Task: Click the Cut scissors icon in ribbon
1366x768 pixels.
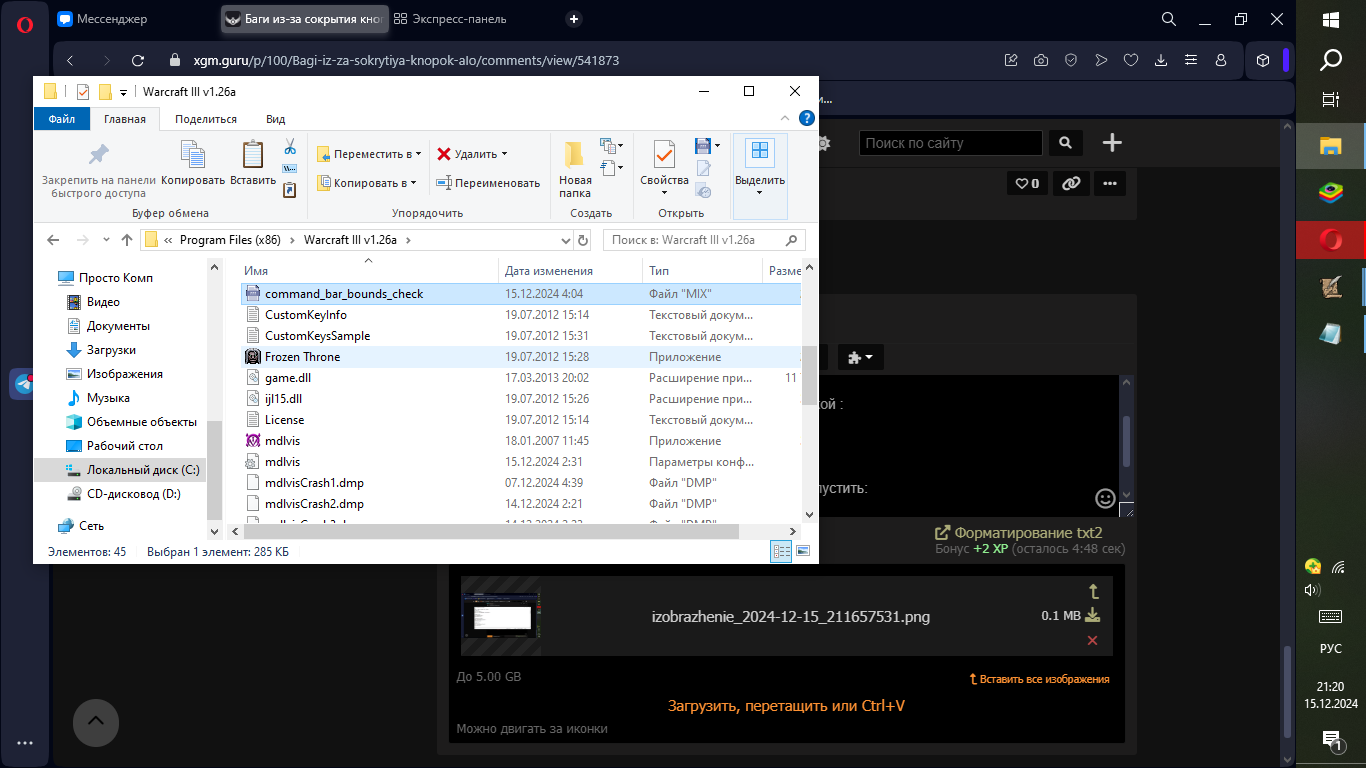Action: 290,147
